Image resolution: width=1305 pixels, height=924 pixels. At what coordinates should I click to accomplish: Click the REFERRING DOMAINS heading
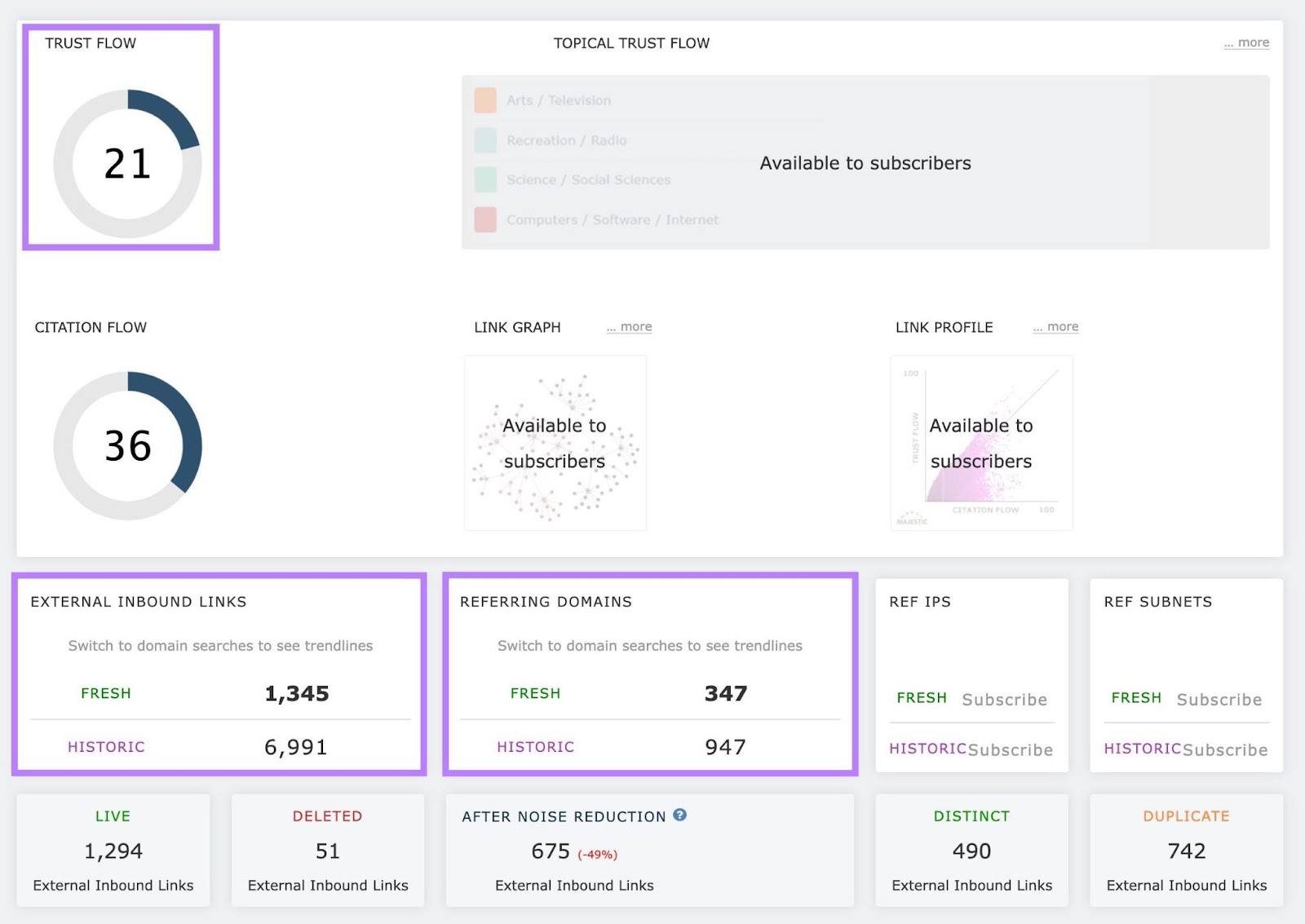[546, 602]
